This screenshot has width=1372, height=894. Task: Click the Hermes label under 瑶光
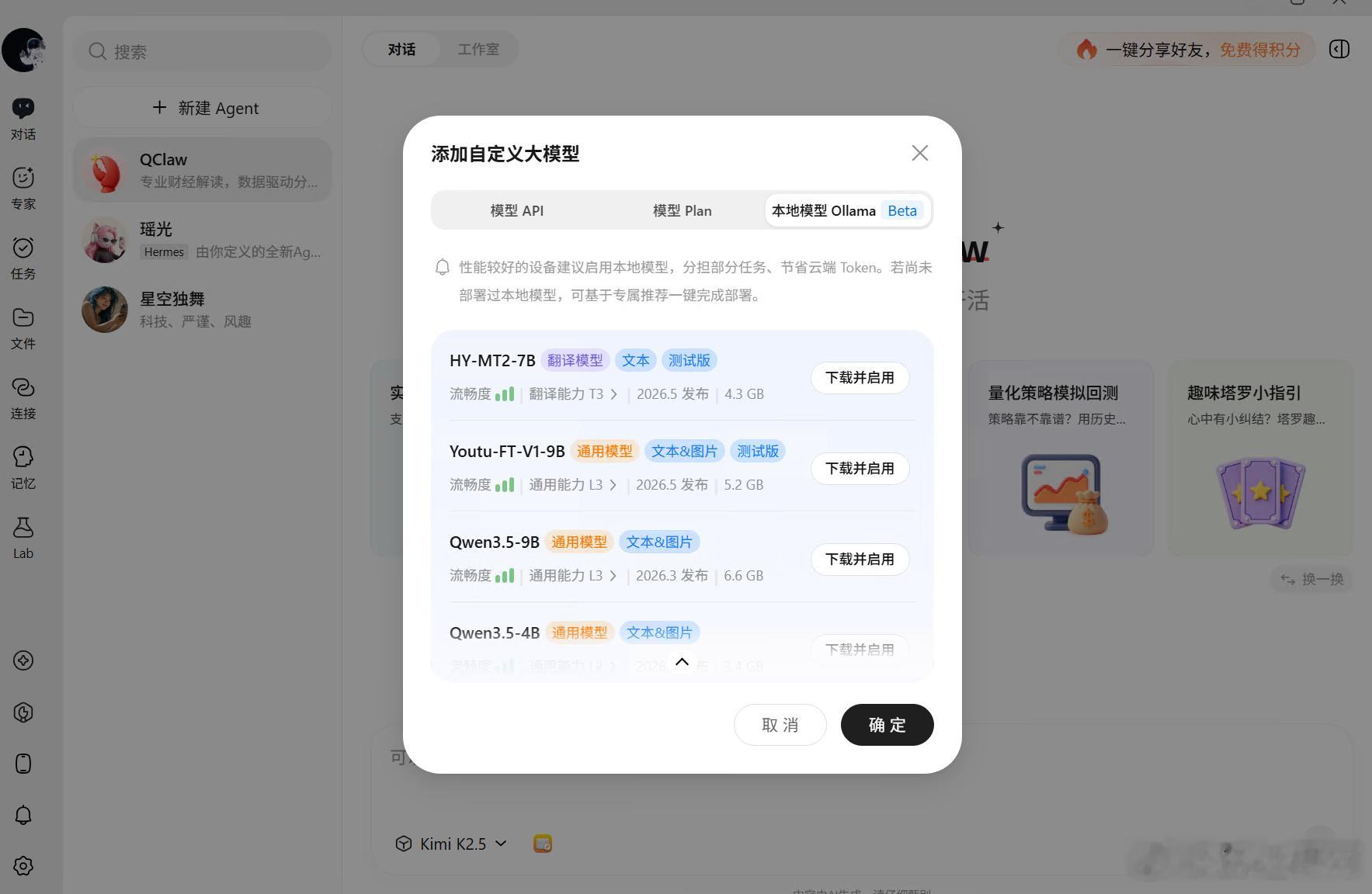click(164, 252)
